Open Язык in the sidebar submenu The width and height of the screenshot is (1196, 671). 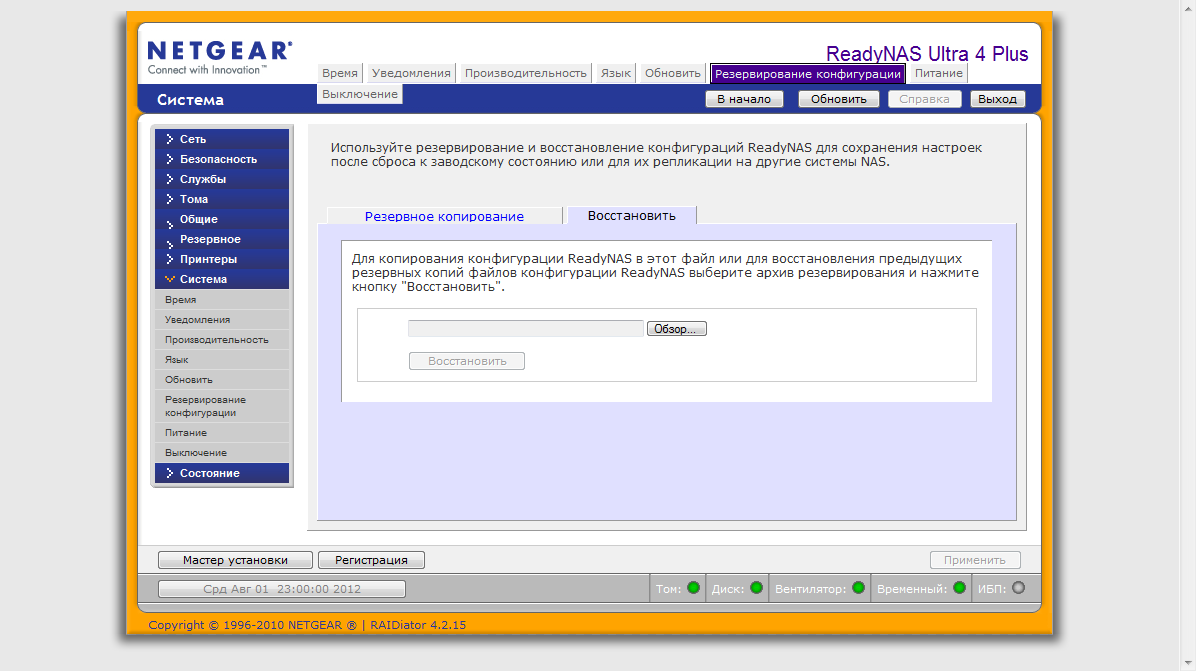222,359
